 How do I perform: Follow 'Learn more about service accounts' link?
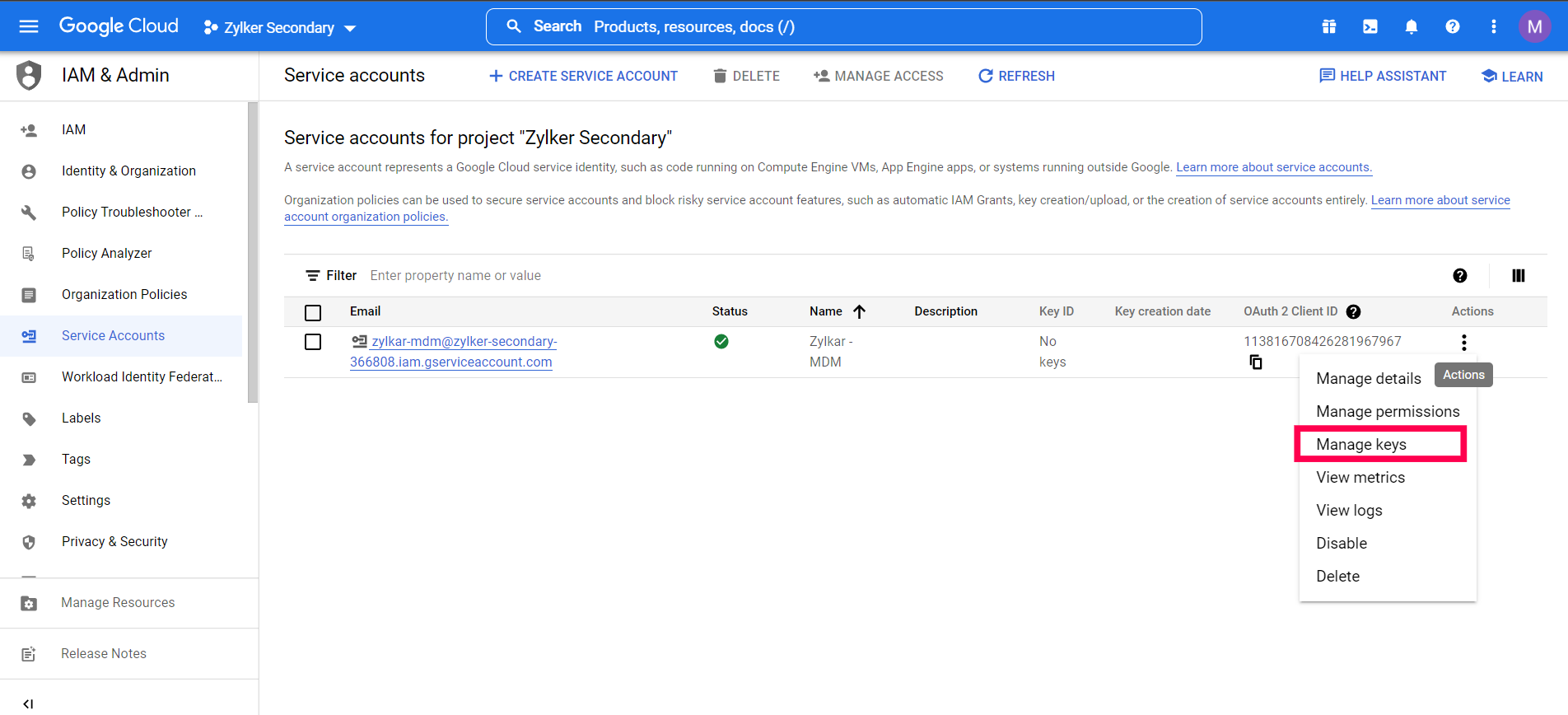1274,167
